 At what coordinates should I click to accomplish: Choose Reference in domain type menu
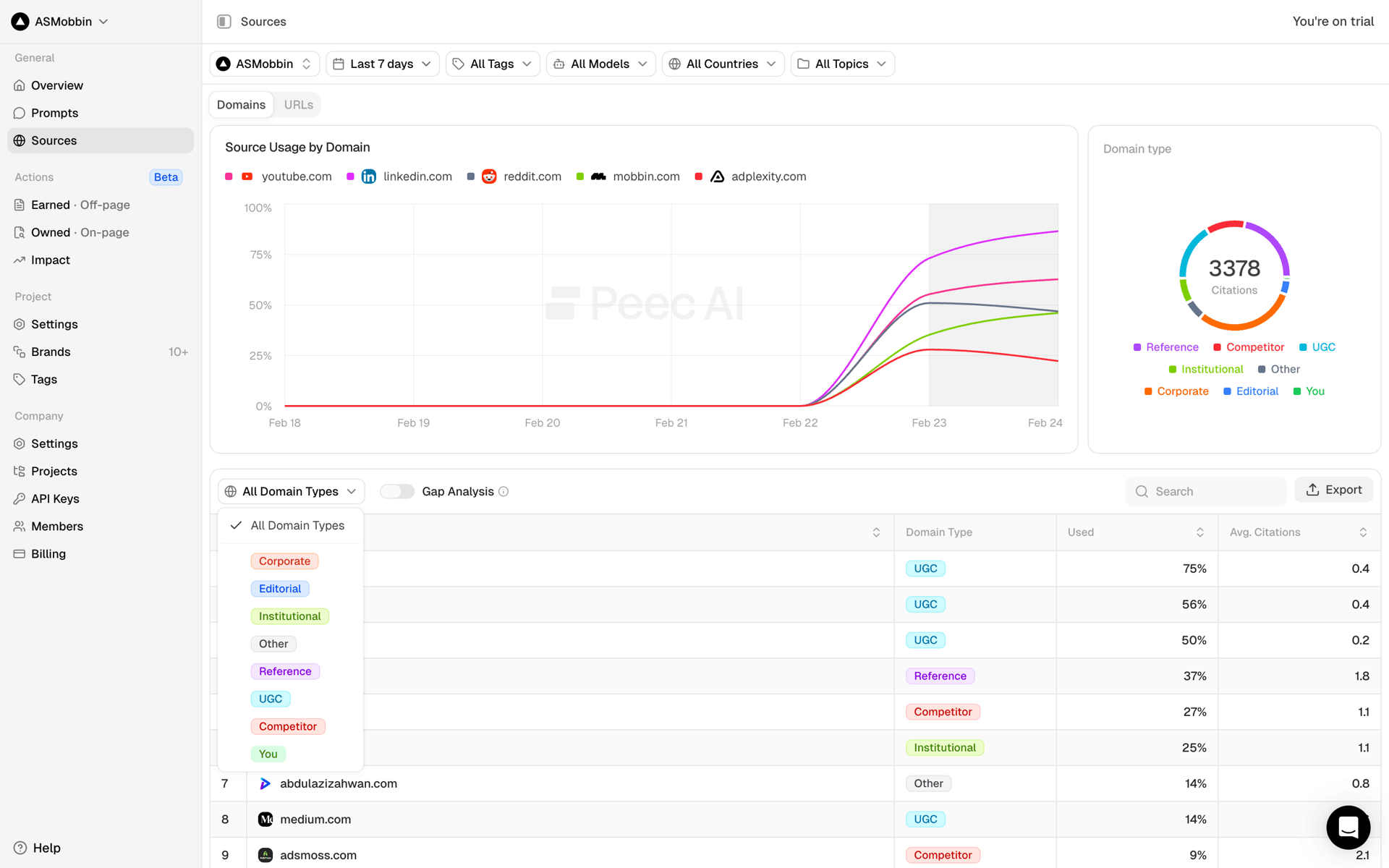(285, 671)
